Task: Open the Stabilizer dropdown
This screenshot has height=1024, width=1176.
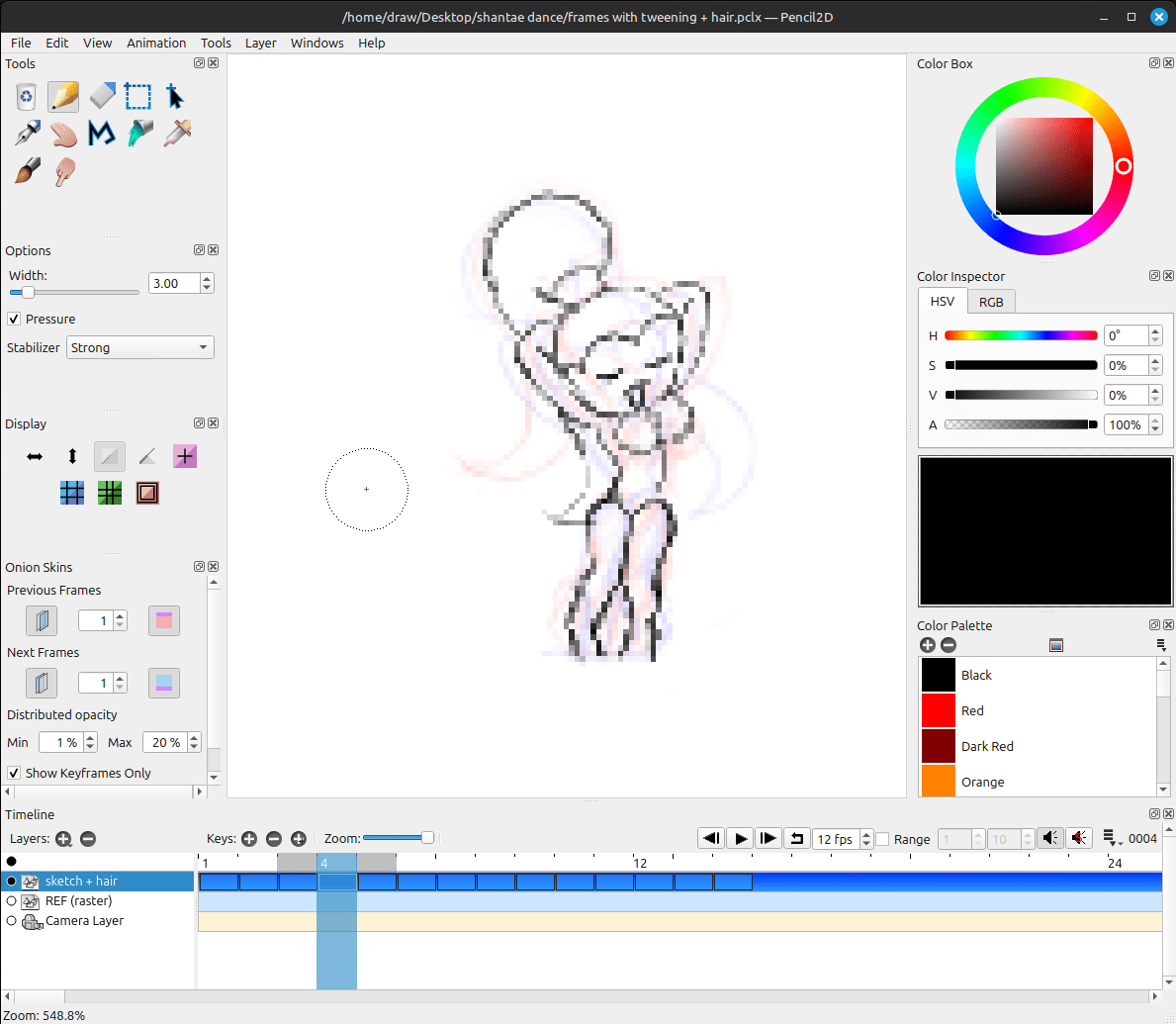Action: (x=140, y=347)
